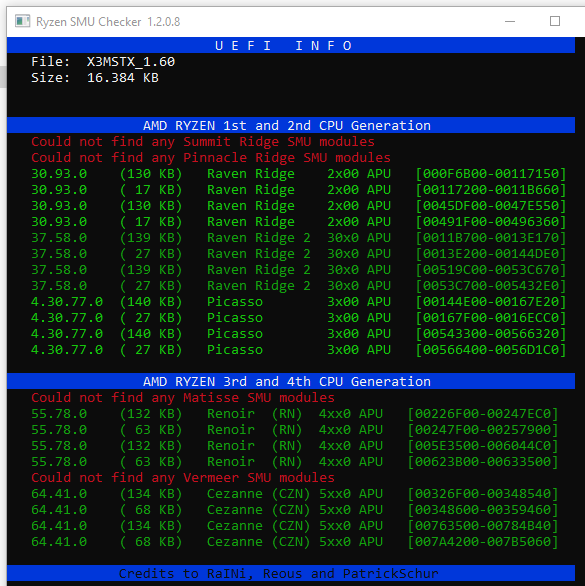This screenshot has width=585, height=586.
Task: Click address range [0045DF00-0047E550]
Action: (x=491, y=206)
